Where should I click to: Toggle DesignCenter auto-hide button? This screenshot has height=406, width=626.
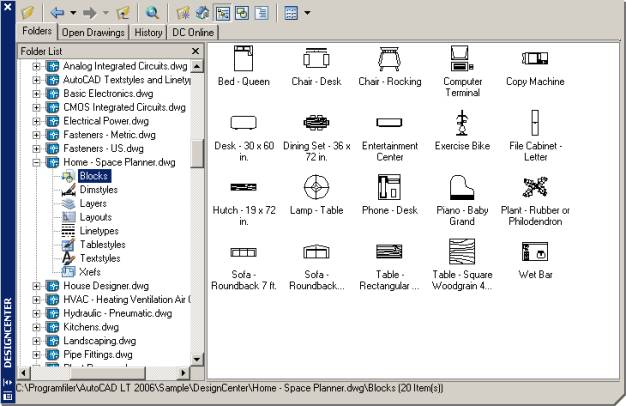point(7,382)
